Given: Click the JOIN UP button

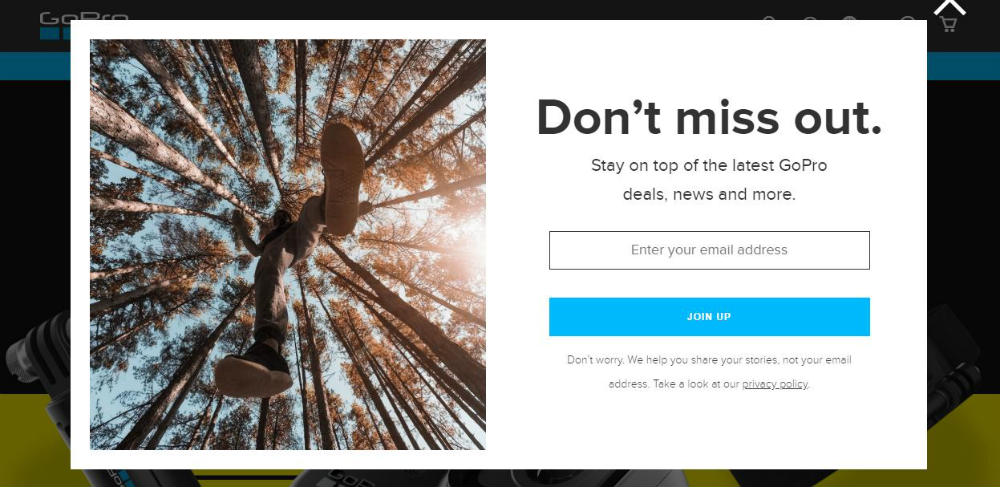Looking at the screenshot, I should (x=709, y=317).
